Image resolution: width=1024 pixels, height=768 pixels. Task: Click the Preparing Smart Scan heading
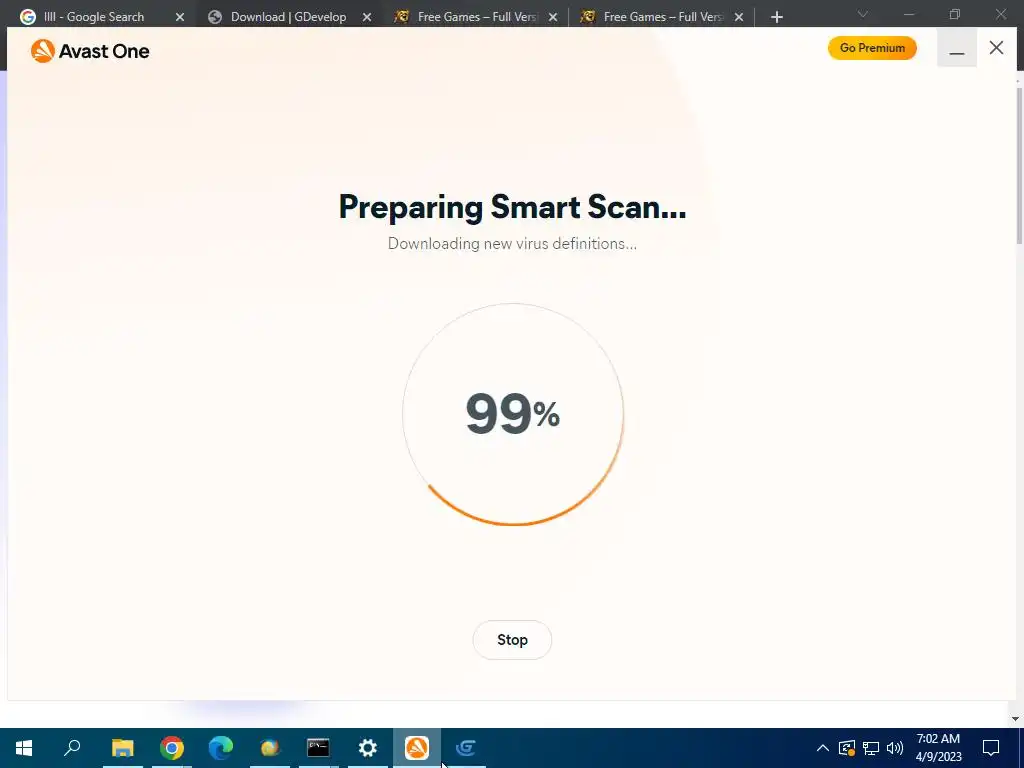[513, 207]
